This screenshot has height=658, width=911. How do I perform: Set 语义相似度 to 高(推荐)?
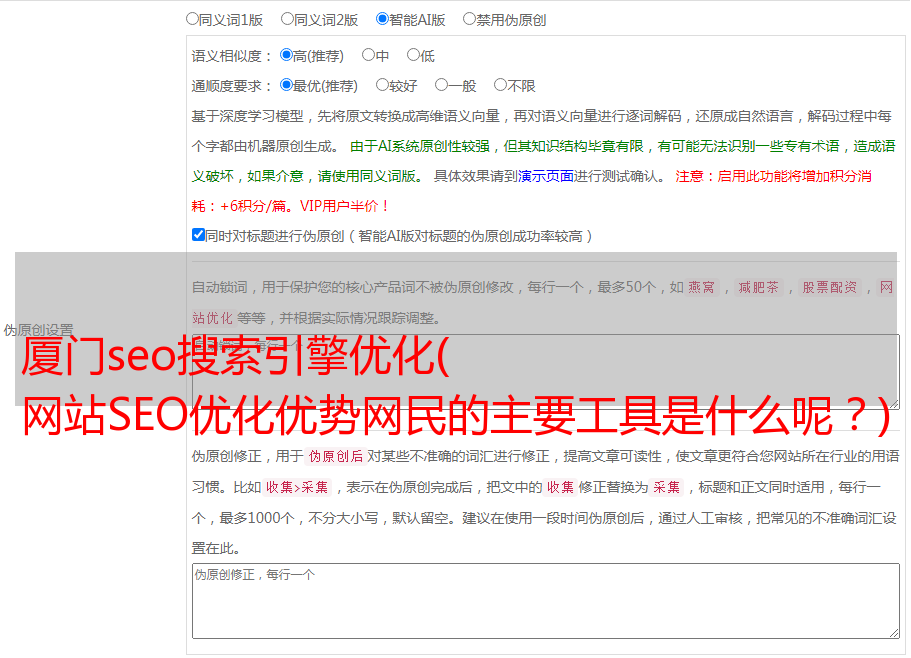(286, 55)
